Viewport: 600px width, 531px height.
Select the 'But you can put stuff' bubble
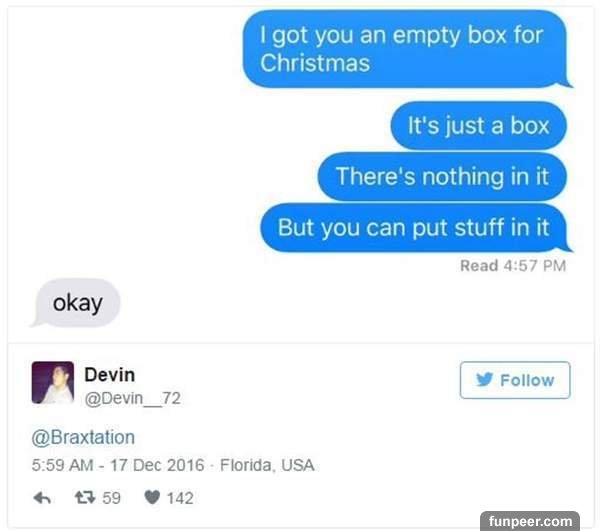(415, 228)
